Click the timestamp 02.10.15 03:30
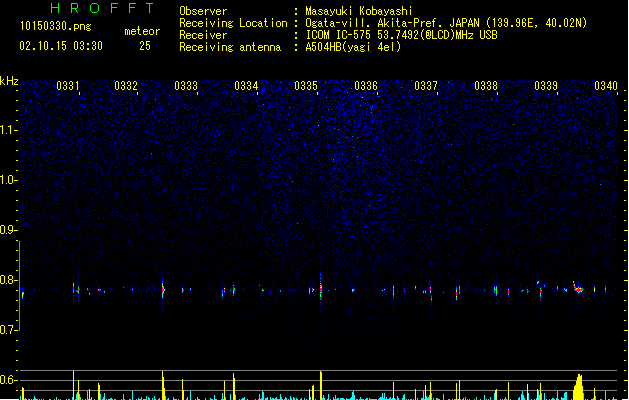The image size is (629, 400). point(61,46)
